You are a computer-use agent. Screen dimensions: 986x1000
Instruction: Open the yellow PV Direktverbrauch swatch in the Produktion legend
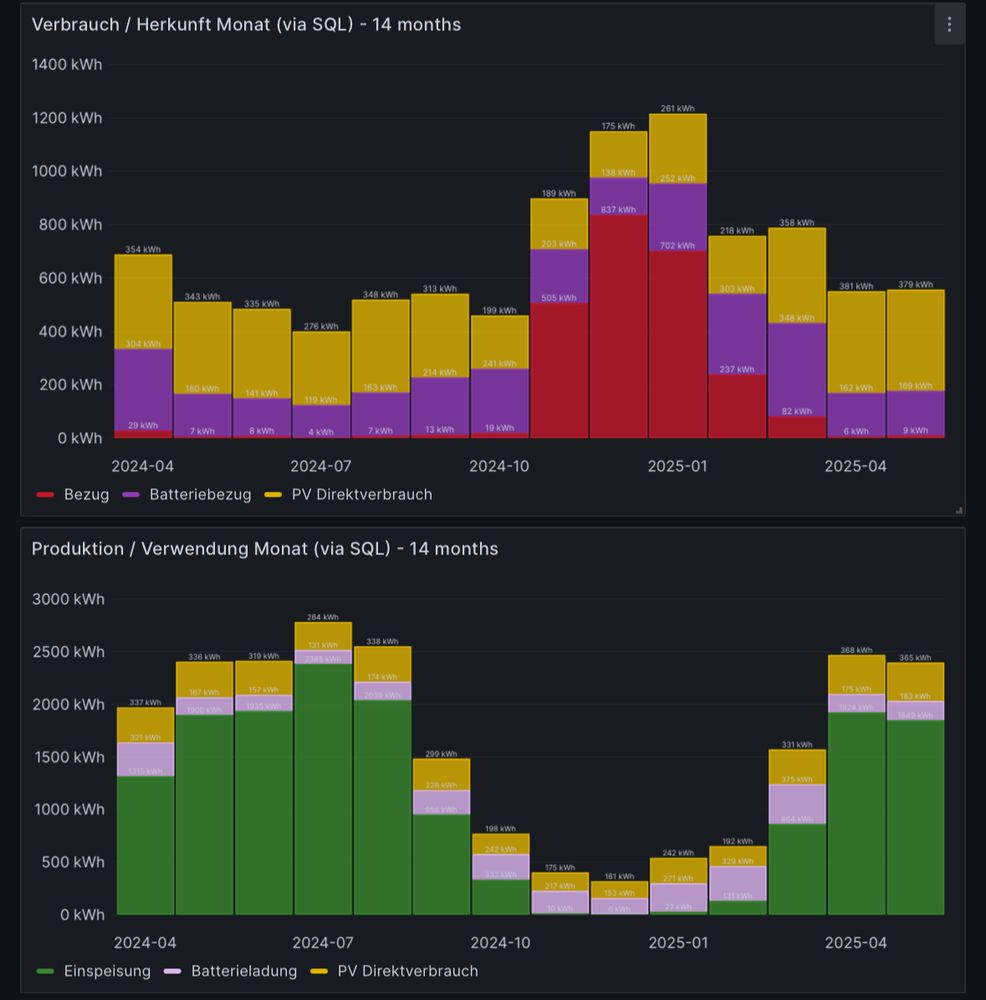(x=319, y=971)
